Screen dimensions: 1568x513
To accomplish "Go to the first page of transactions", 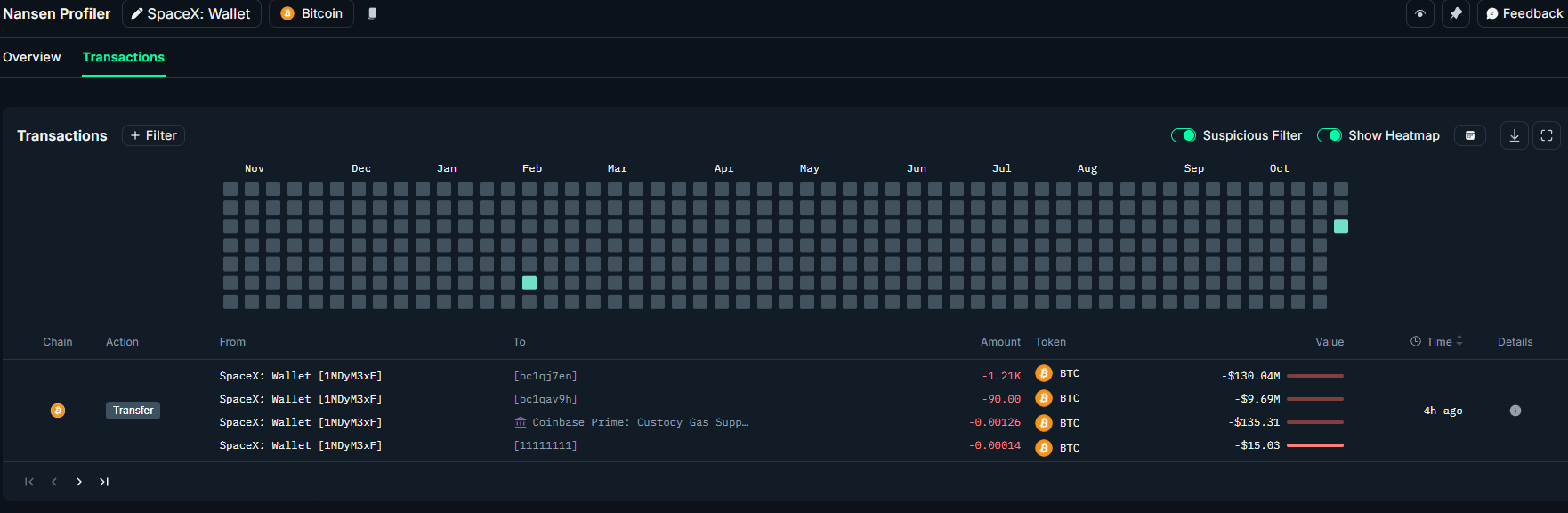I will coord(29,482).
